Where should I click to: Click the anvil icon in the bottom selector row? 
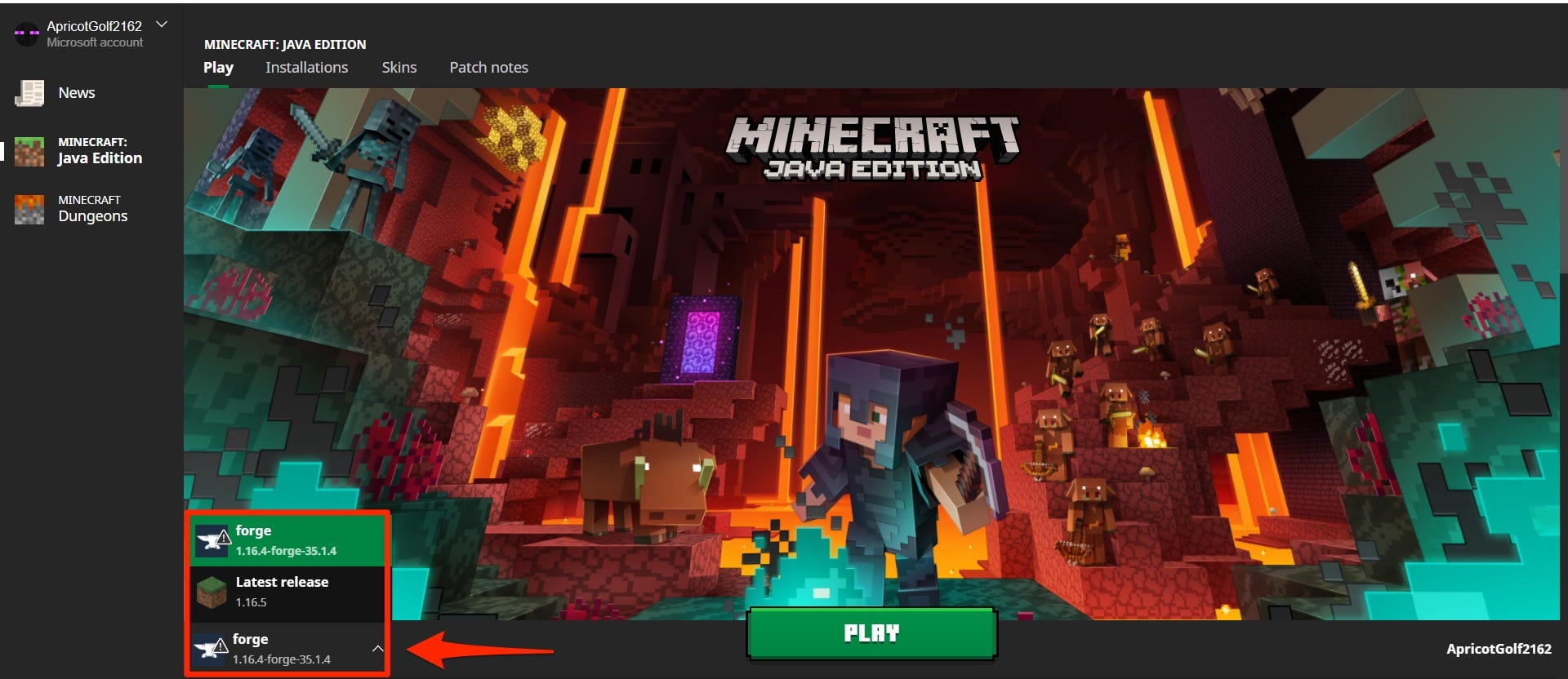pos(210,650)
